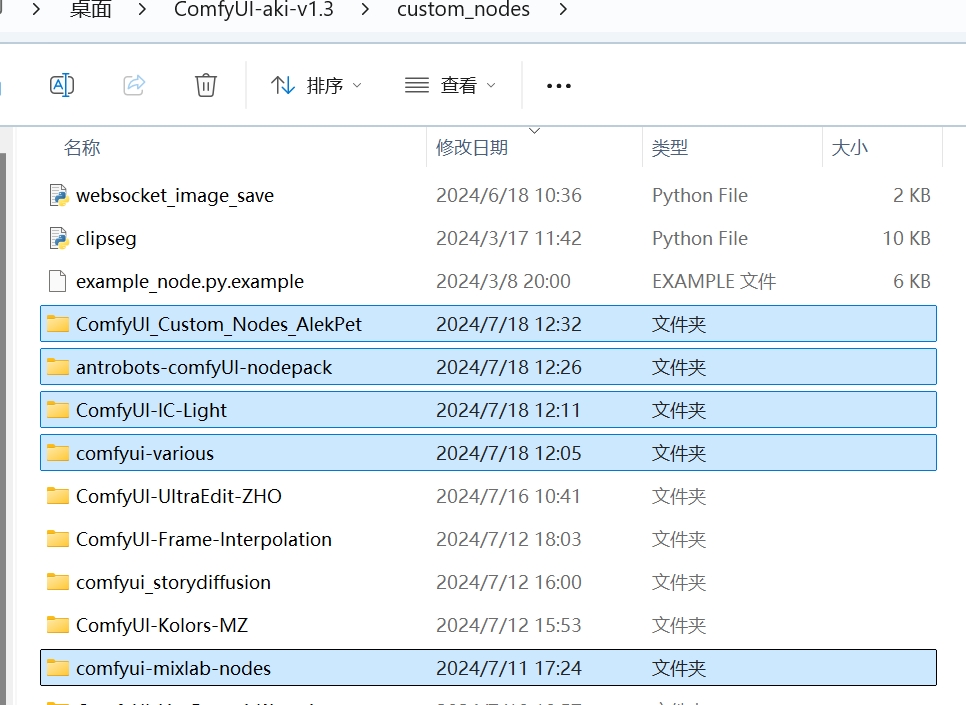Select the ComfyUI-UltraEdit-ZHO folder name

(179, 496)
